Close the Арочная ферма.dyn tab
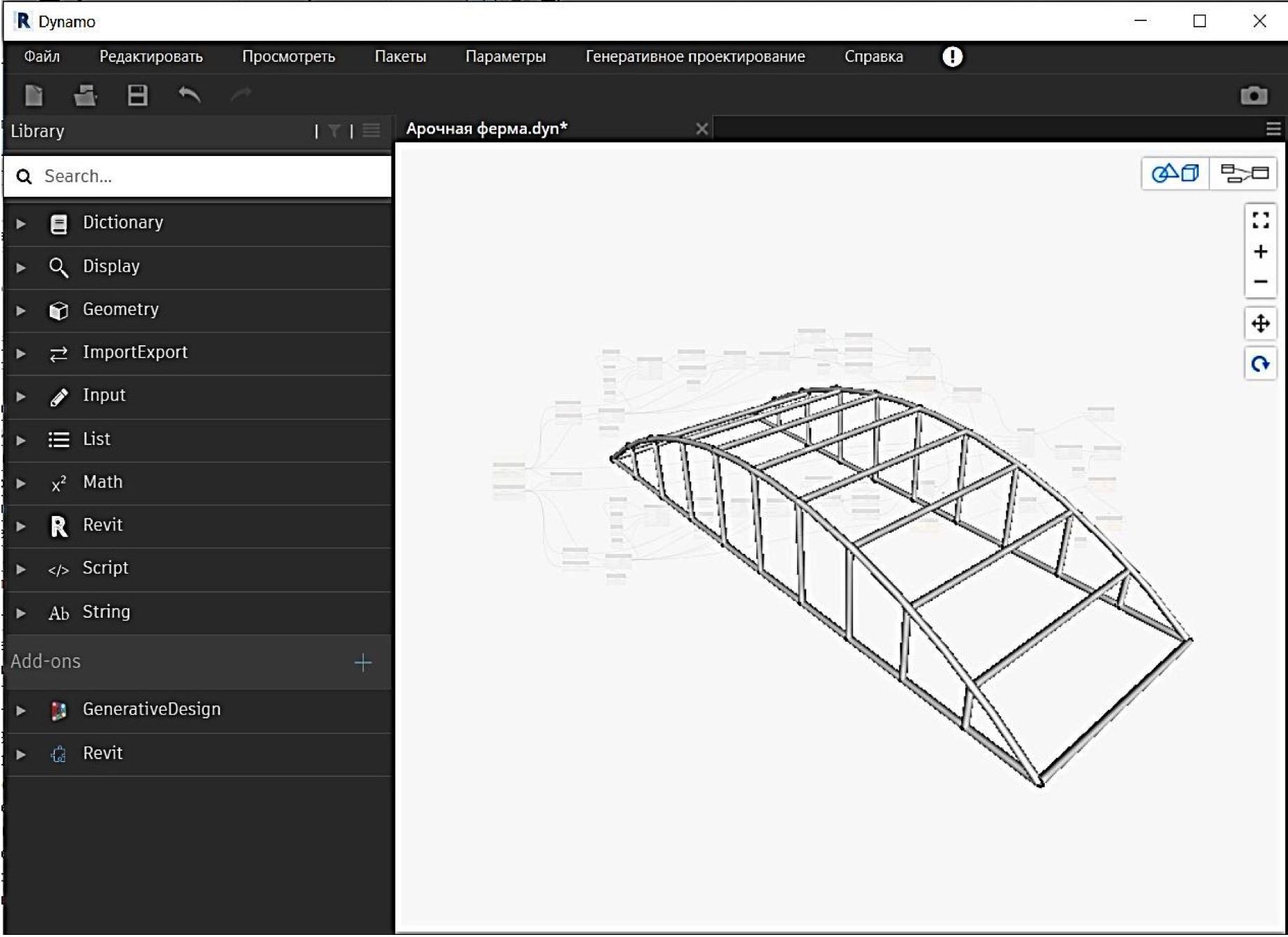 pyautogui.click(x=701, y=129)
